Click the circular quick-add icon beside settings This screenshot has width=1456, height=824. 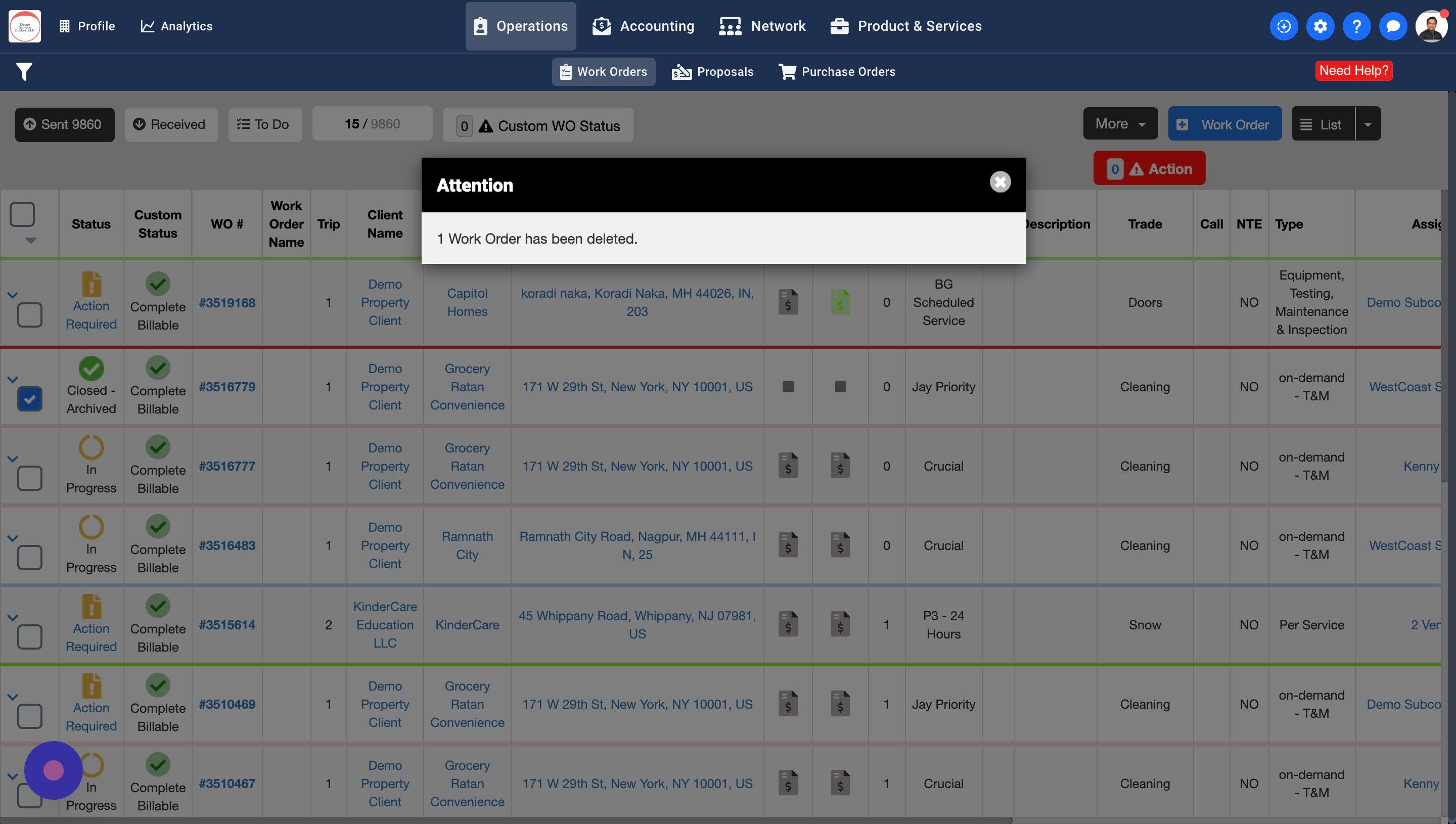(x=1284, y=26)
